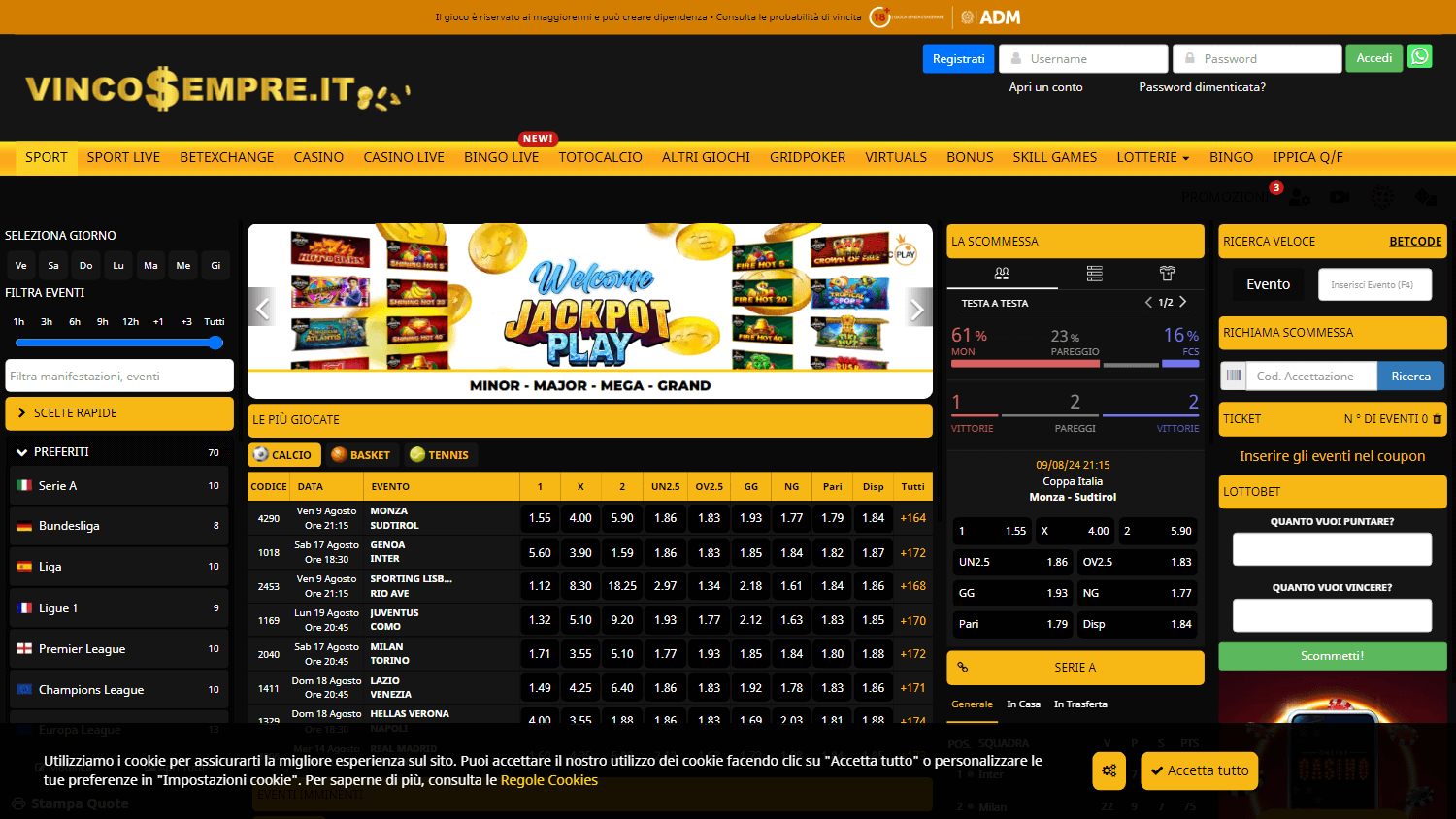Open WhatsApp contact icon in header
The image size is (1456, 819).
coord(1420,57)
